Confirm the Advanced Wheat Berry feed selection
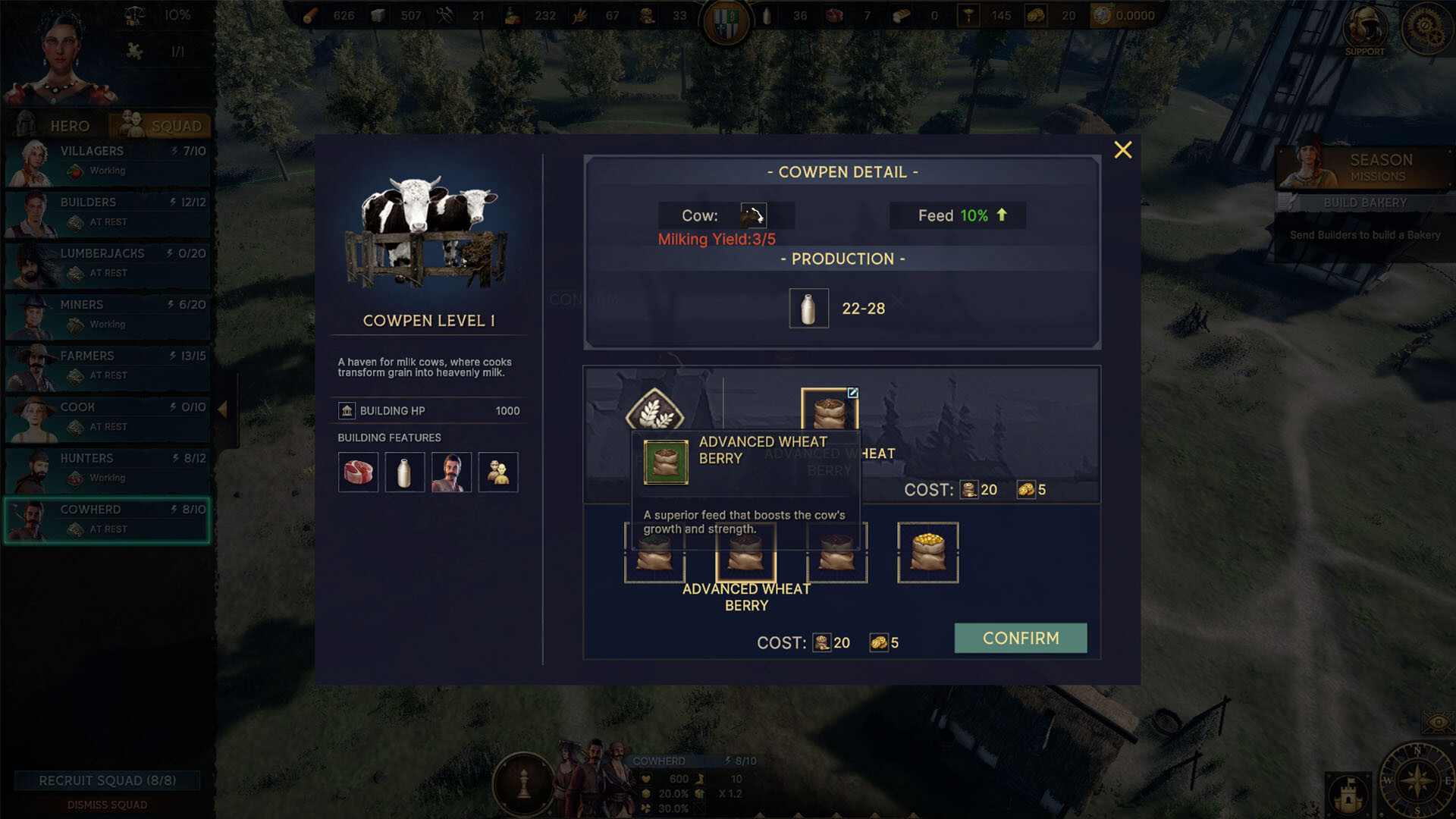The width and height of the screenshot is (1456, 819). coord(1021,639)
